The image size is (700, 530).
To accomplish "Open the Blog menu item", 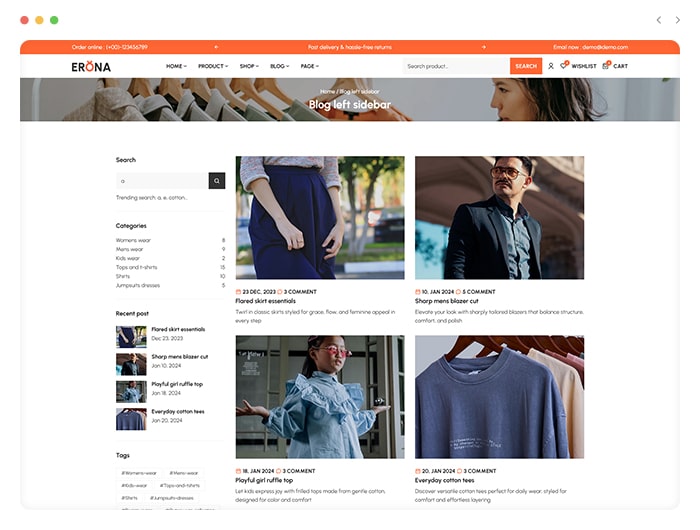I will (279, 66).
